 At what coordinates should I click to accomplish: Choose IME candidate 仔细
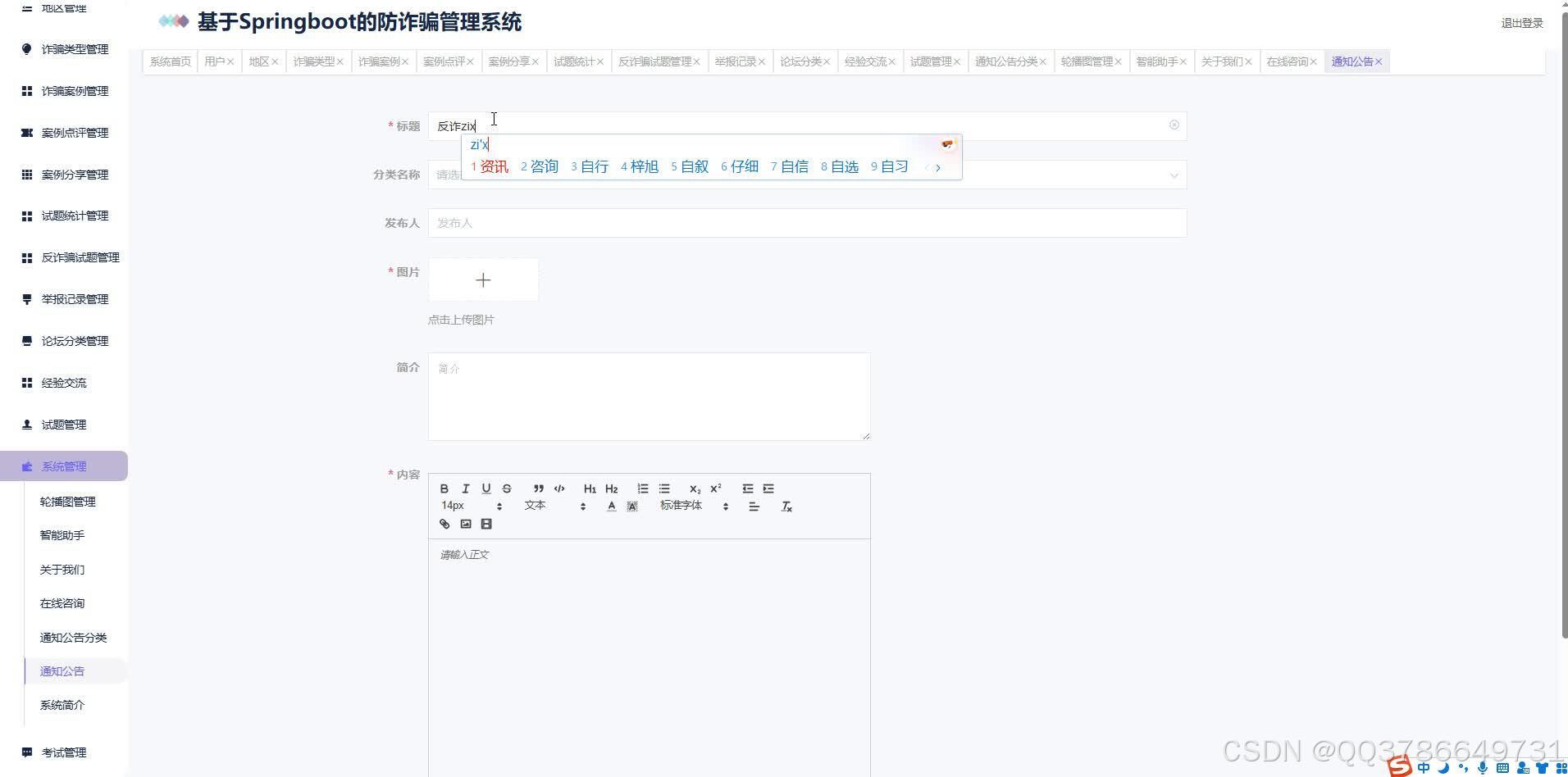pyautogui.click(x=740, y=166)
